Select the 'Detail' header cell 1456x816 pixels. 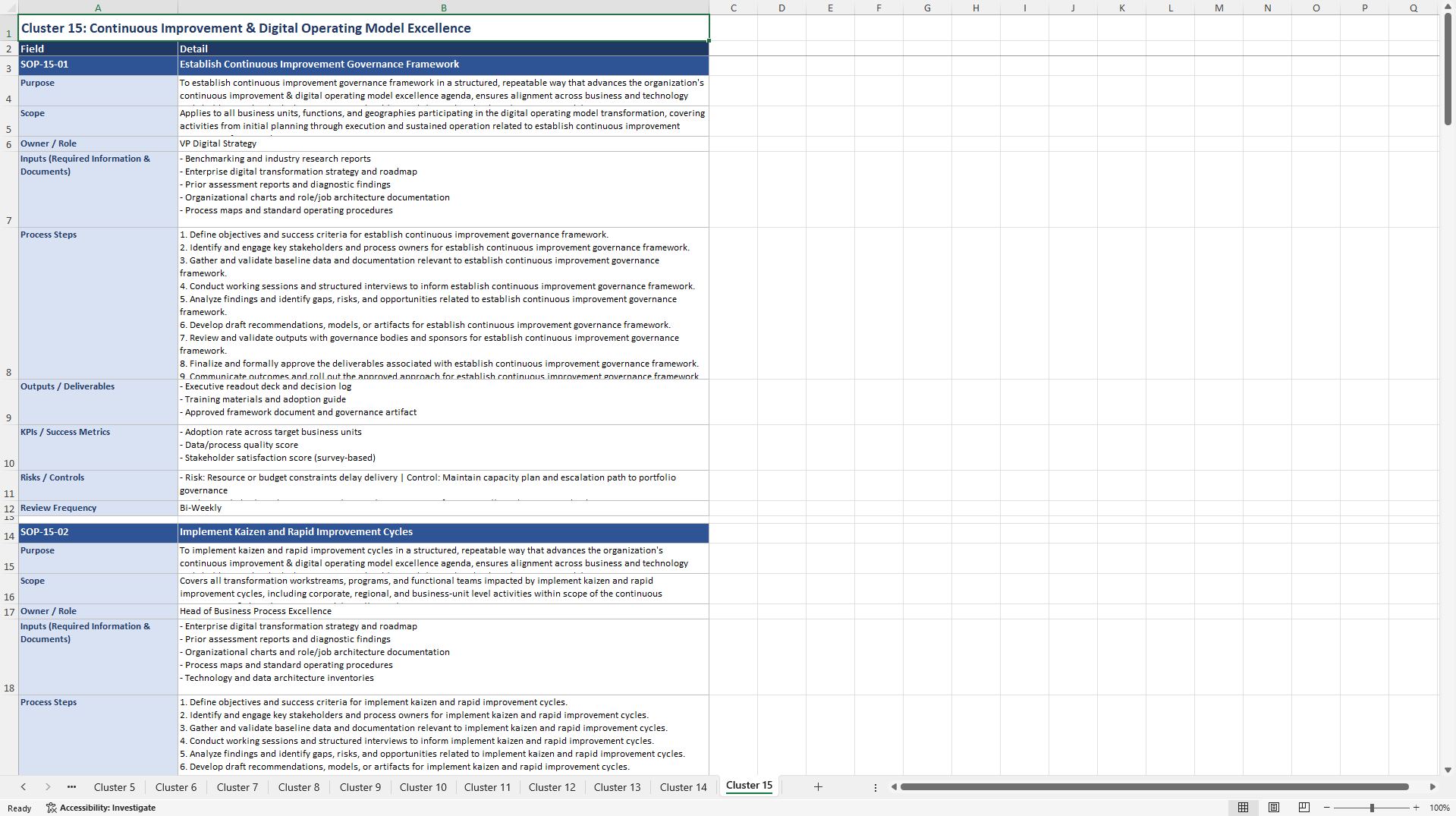444,49
